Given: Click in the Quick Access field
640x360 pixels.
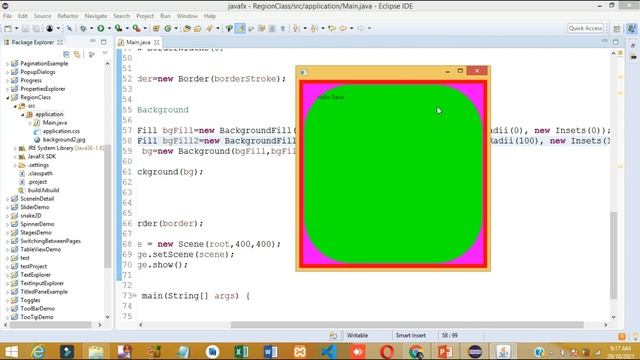Looking at the screenshot, I should click(x=585, y=28).
